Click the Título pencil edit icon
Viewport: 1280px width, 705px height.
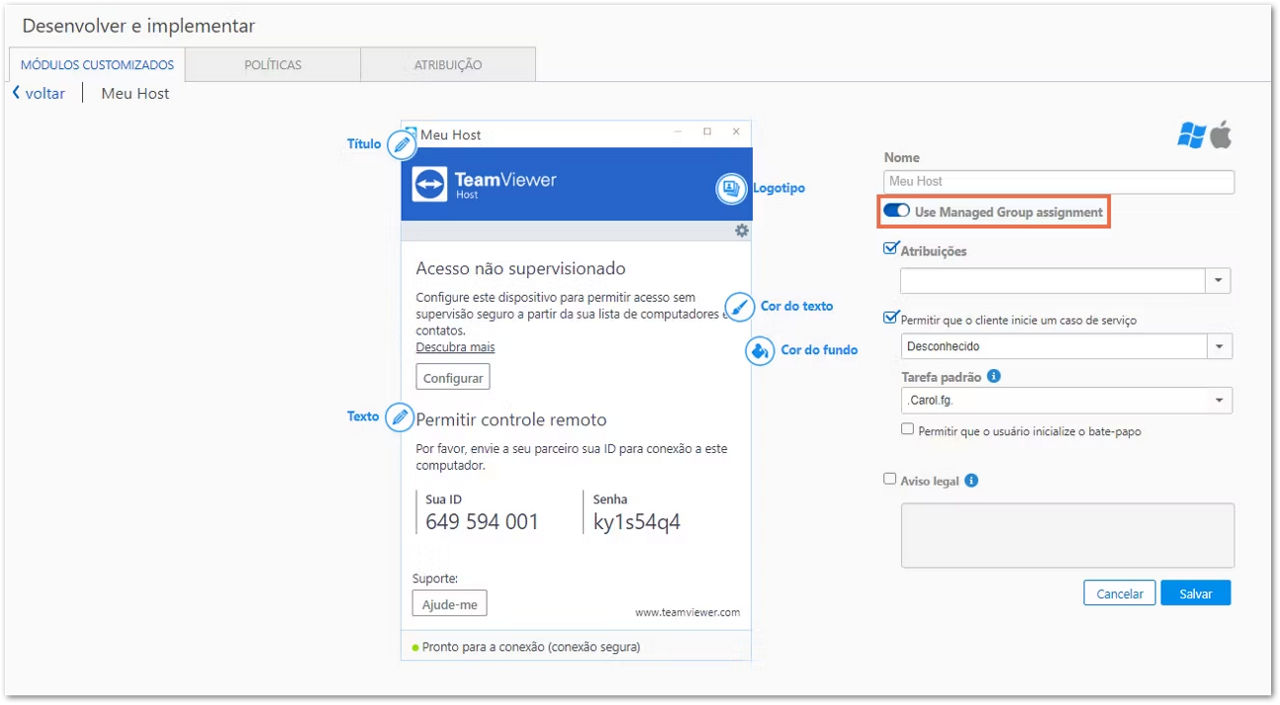pos(401,145)
